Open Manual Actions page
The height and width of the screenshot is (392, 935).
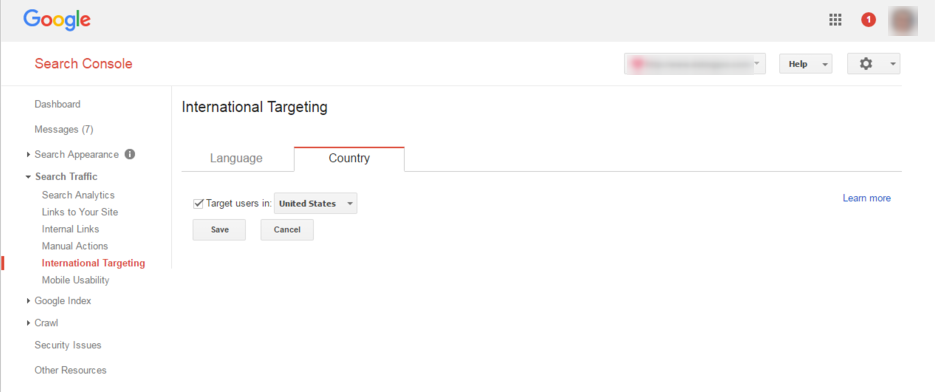click(x=75, y=246)
